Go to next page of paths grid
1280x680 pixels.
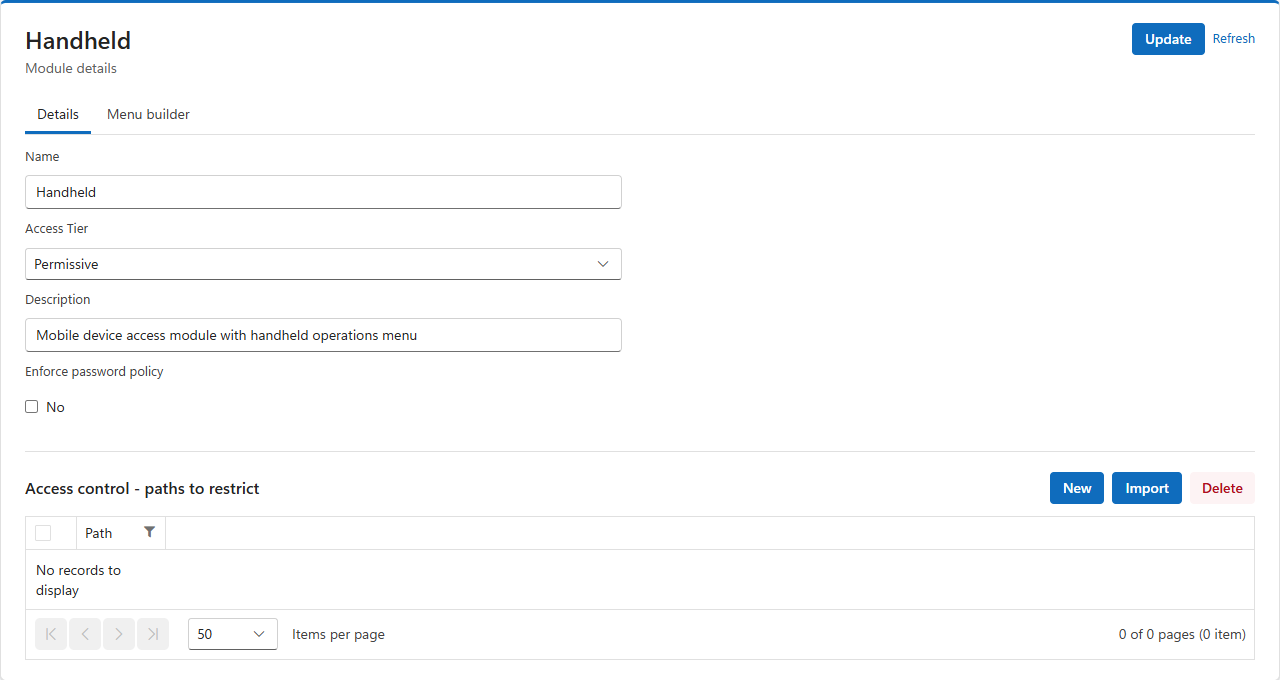[x=119, y=634]
